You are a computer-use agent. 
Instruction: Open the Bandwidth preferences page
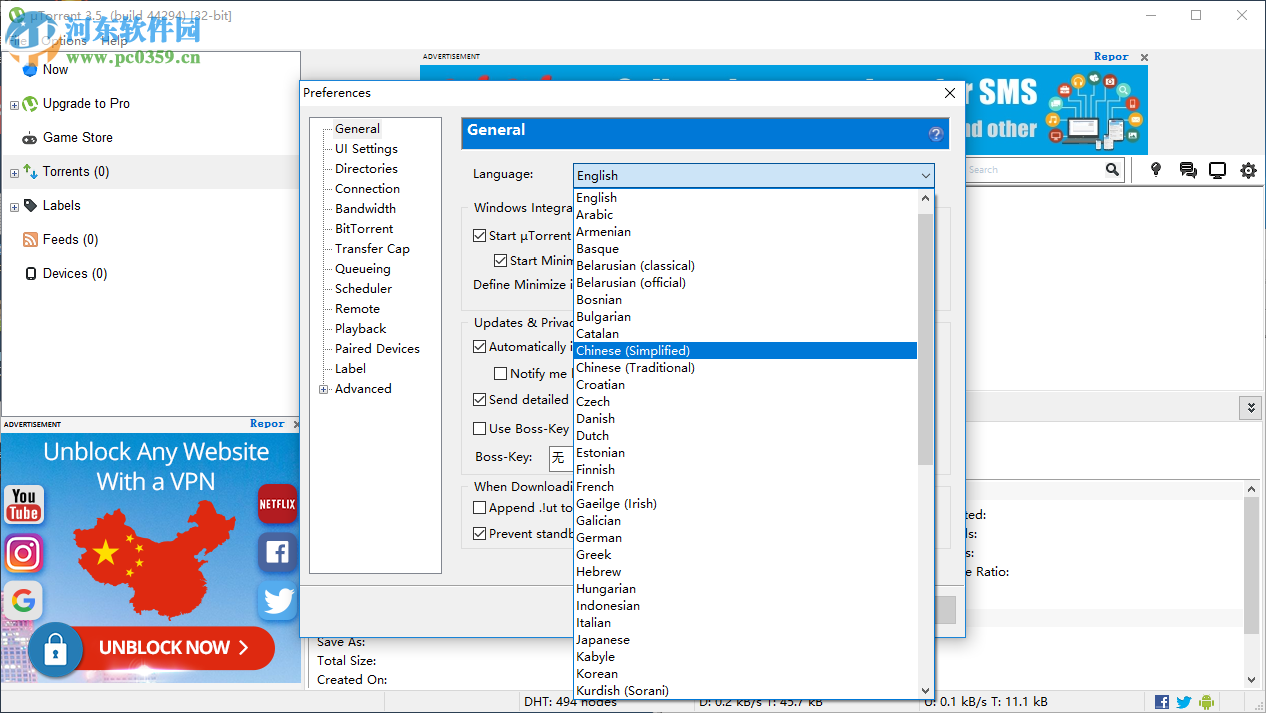365,209
